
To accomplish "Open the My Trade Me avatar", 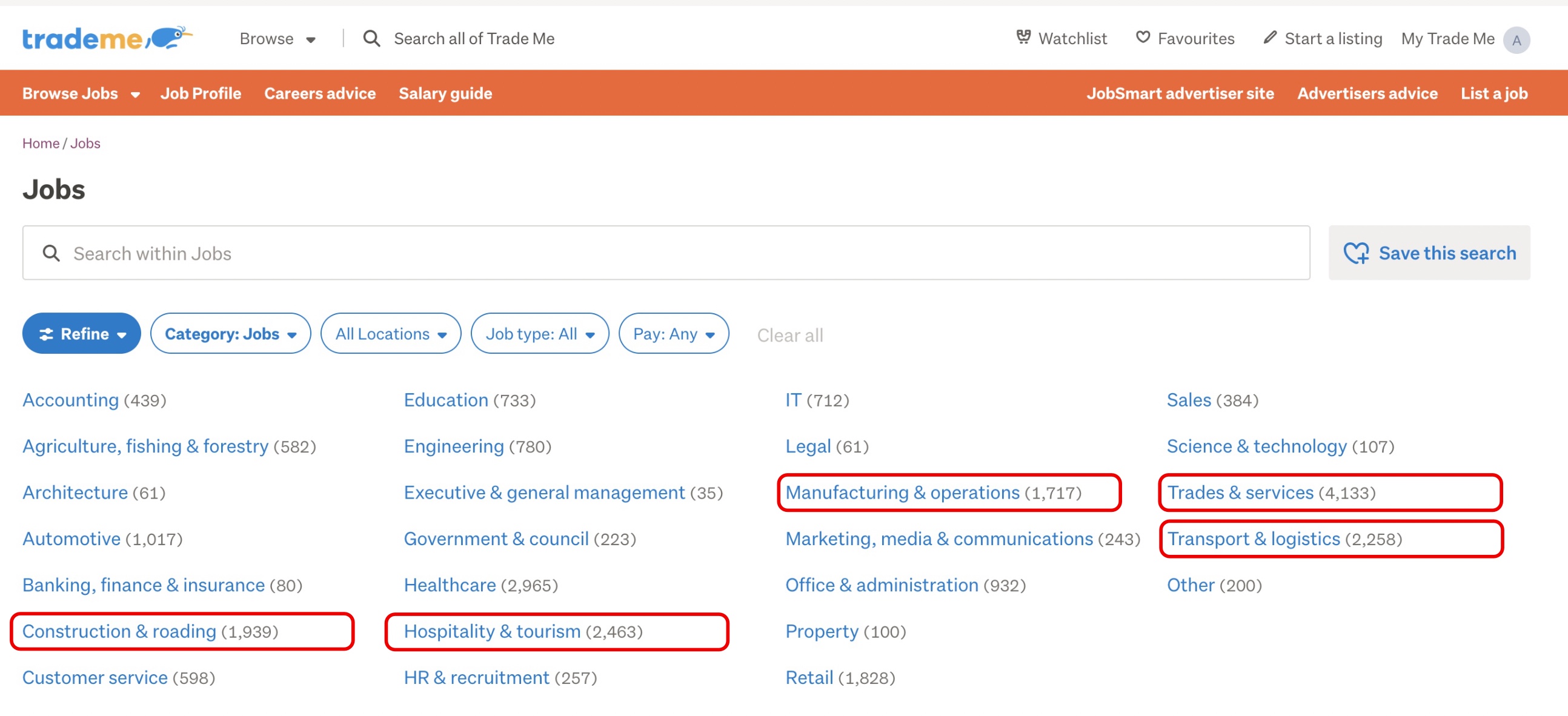I will (1516, 40).
